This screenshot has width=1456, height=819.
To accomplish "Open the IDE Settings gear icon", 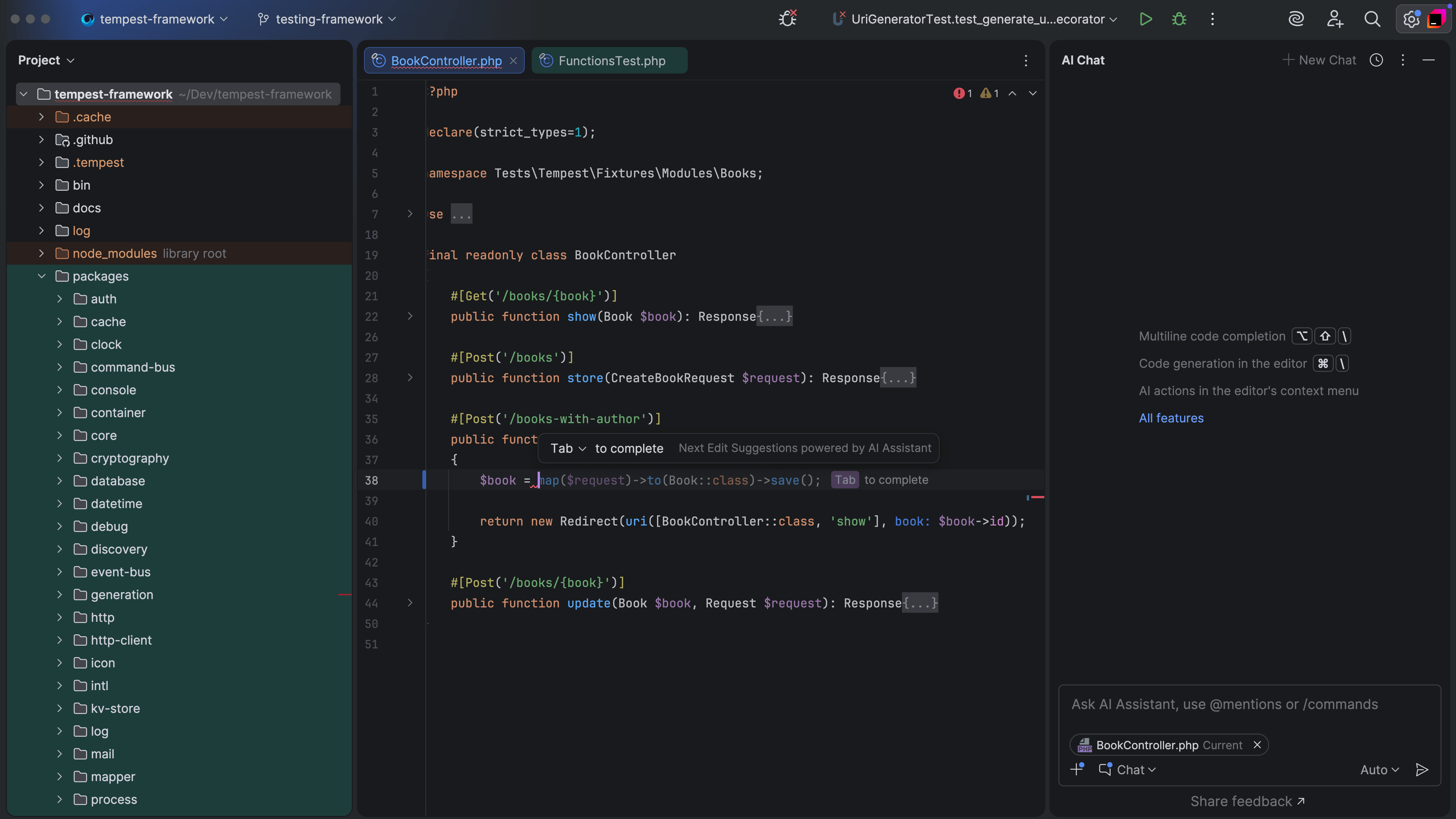I will [1411, 19].
